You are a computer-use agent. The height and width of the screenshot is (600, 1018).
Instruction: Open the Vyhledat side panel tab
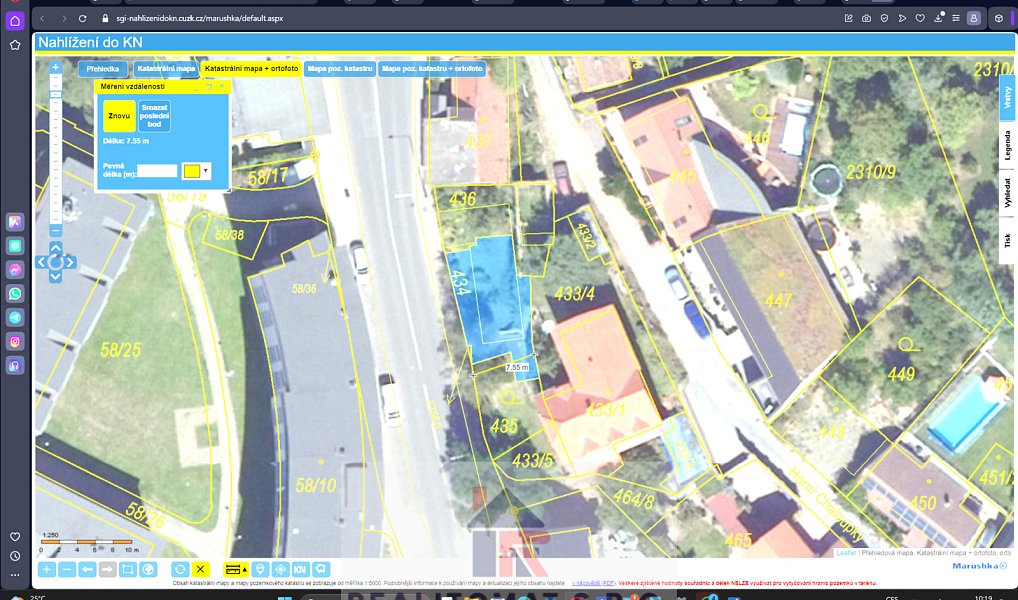click(x=1007, y=194)
